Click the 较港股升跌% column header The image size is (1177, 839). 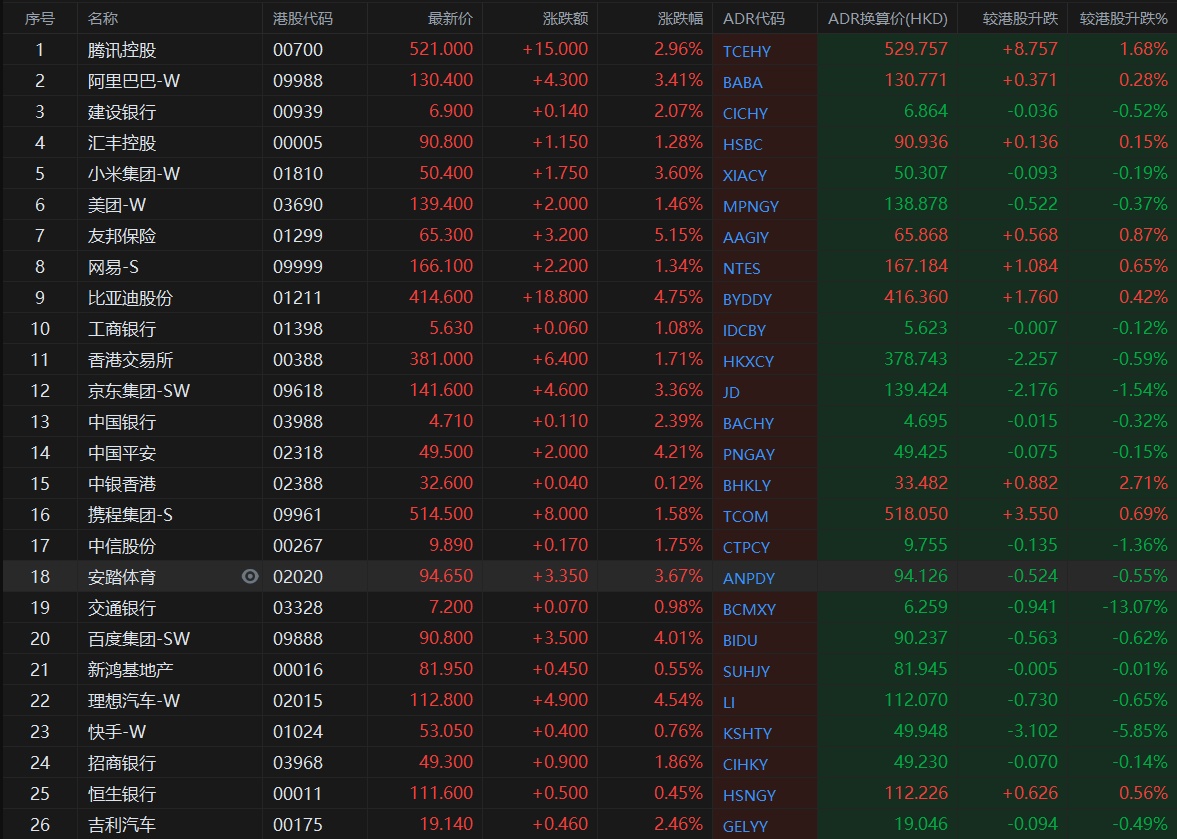pyautogui.click(x=1124, y=19)
